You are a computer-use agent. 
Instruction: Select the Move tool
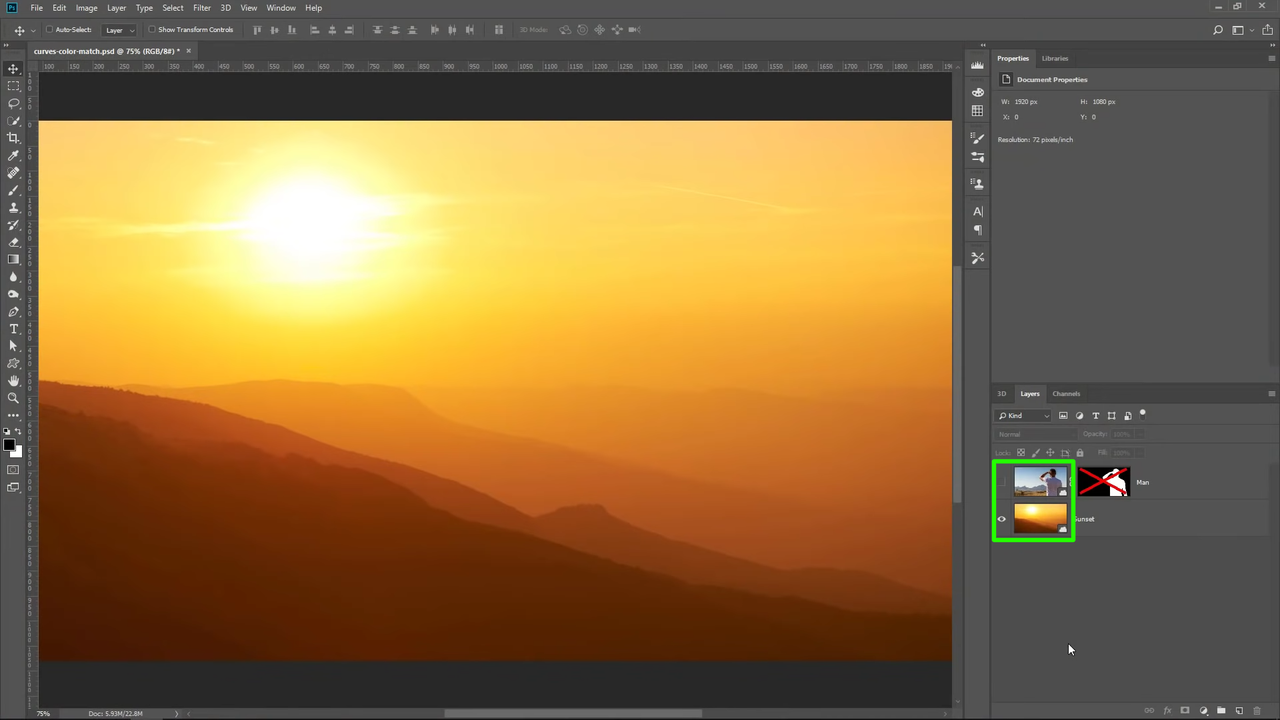tap(13, 70)
